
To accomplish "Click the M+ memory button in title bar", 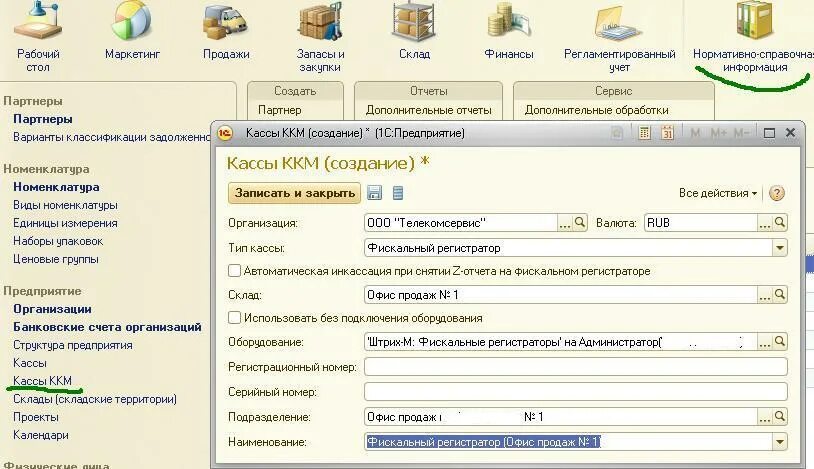I will [x=718, y=133].
